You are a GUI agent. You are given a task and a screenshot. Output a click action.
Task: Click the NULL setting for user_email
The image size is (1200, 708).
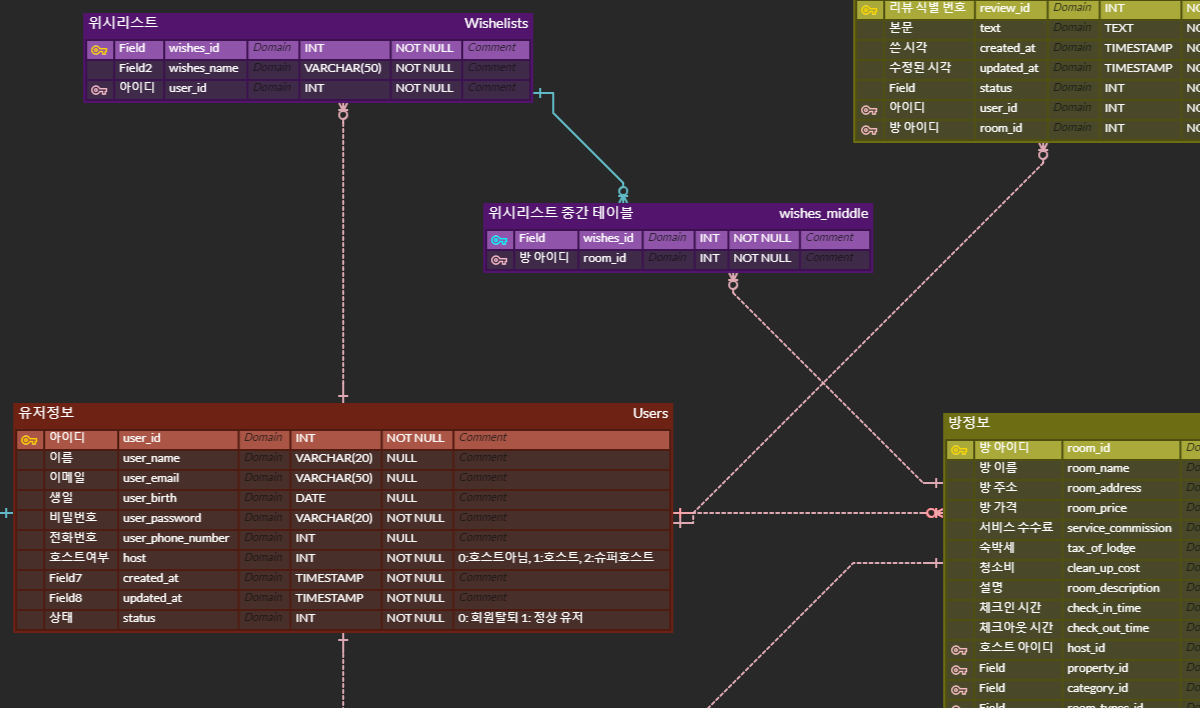[401, 478]
